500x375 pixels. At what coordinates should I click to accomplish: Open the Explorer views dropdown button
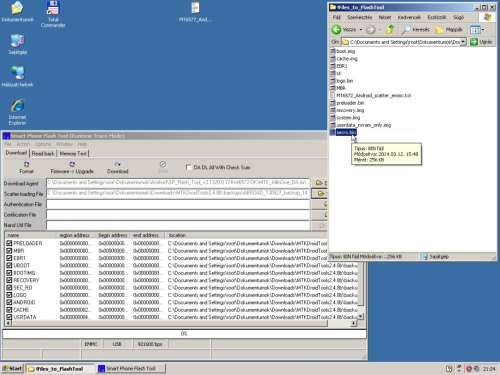tap(477, 30)
